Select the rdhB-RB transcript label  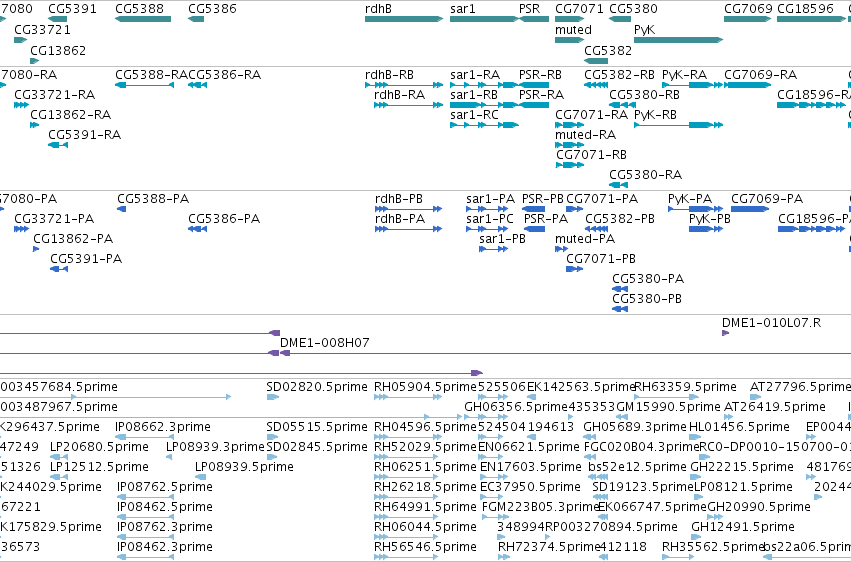[389, 74]
